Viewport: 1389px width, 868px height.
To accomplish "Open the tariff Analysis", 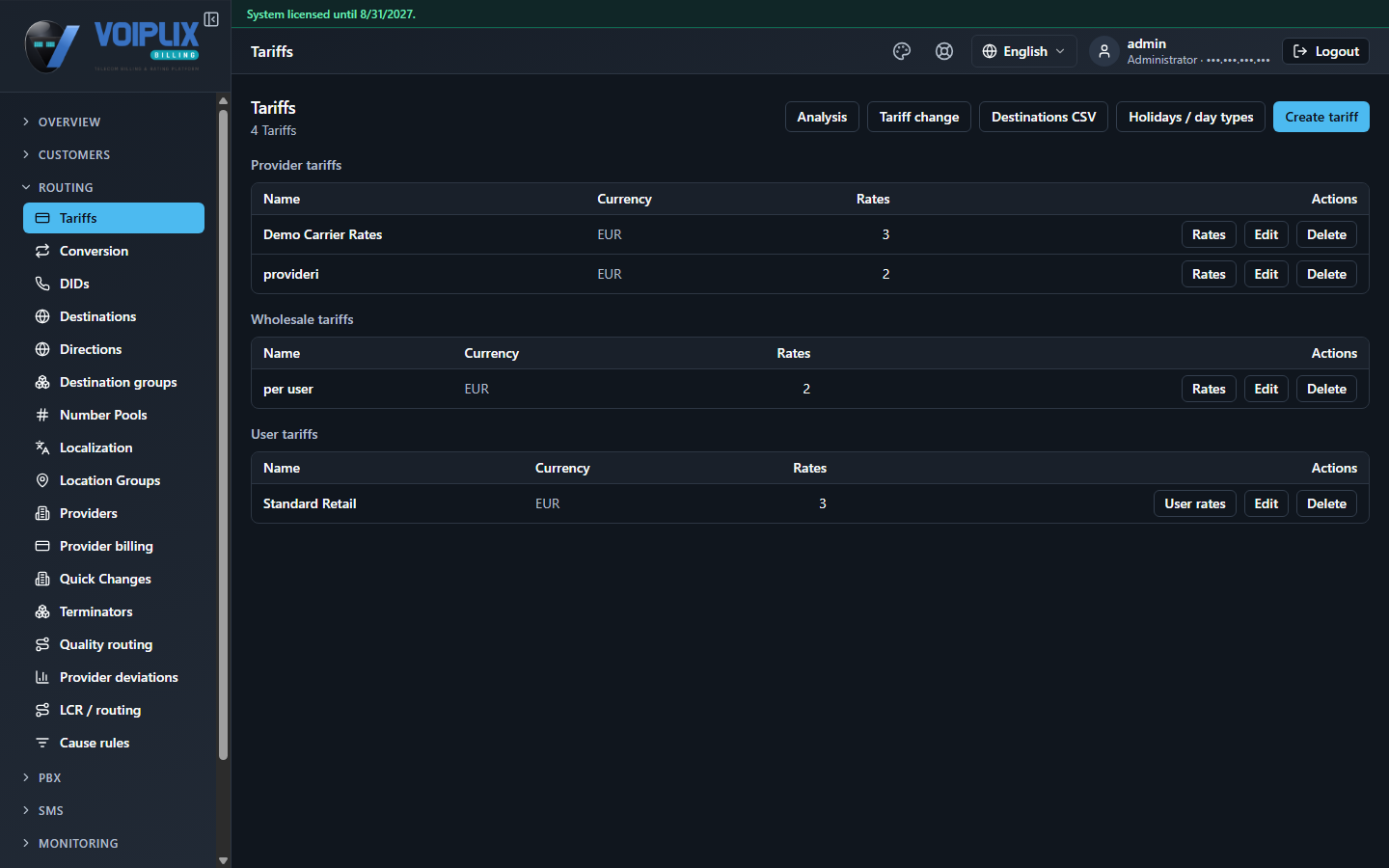I will [x=822, y=117].
